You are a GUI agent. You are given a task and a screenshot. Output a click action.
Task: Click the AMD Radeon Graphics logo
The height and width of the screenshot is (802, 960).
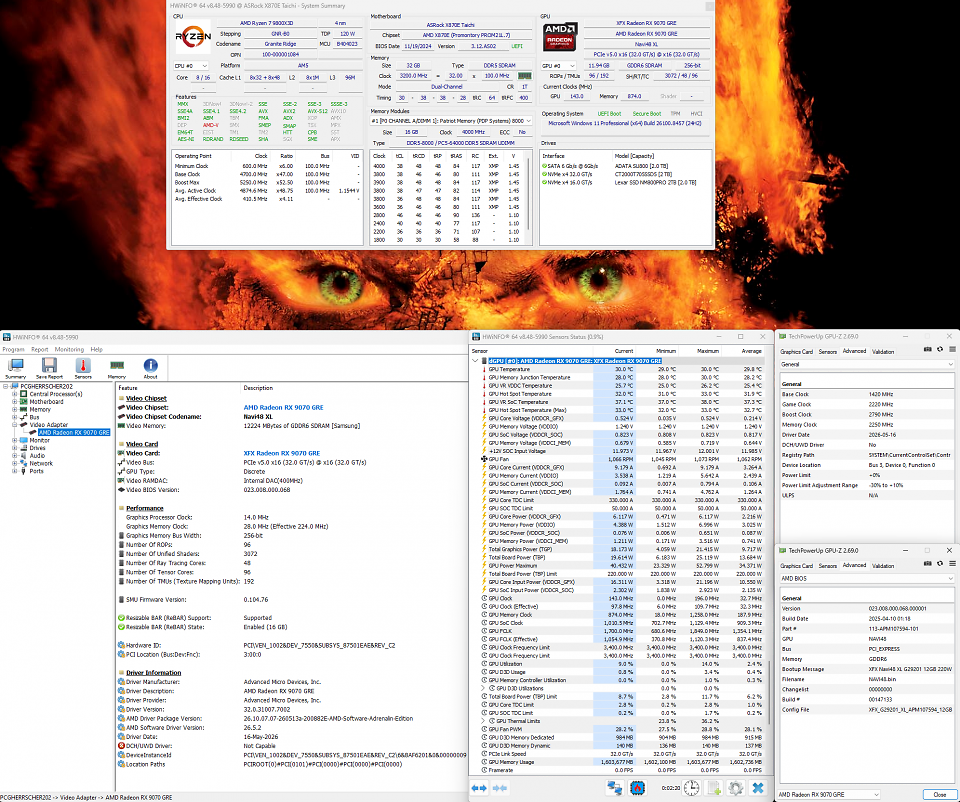(560, 37)
